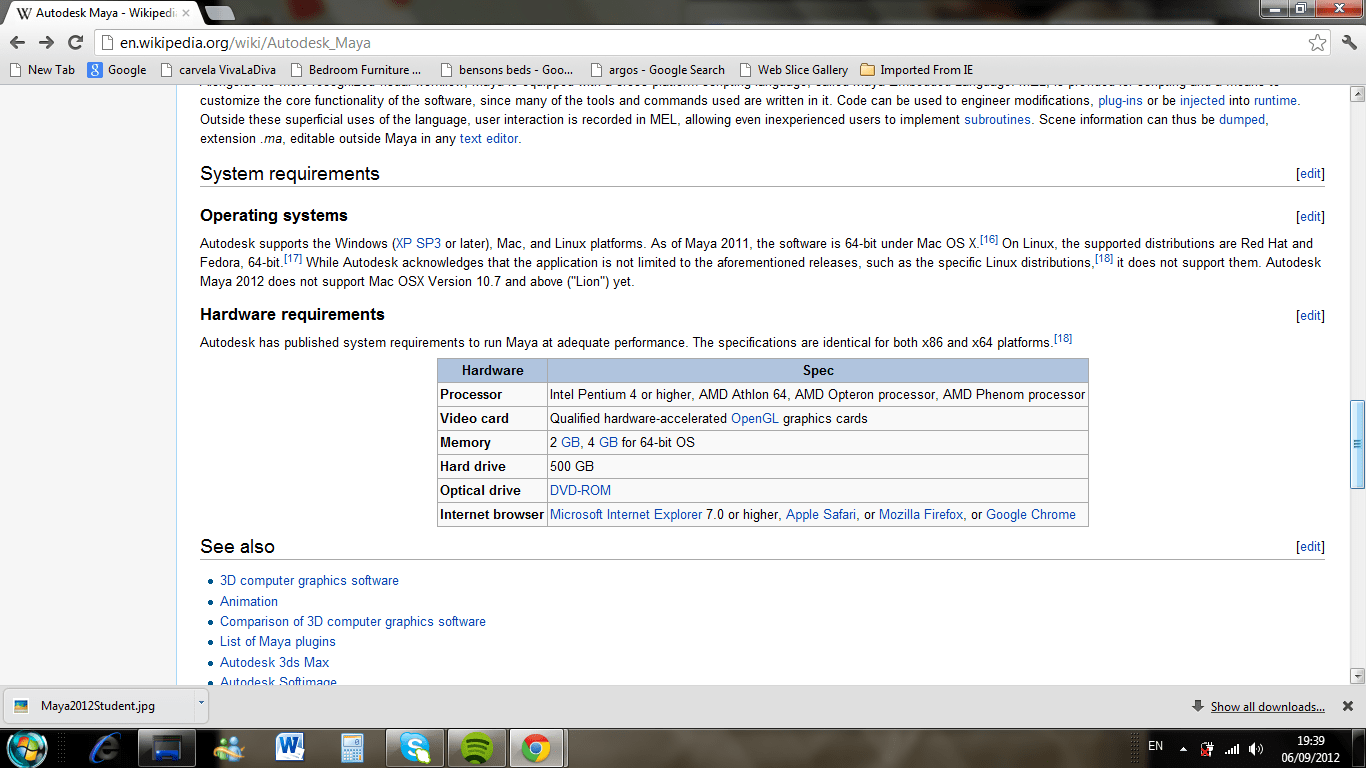The height and width of the screenshot is (768, 1366).
Task: Go forward with the forward arrow
Action: pyautogui.click(x=46, y=42)
